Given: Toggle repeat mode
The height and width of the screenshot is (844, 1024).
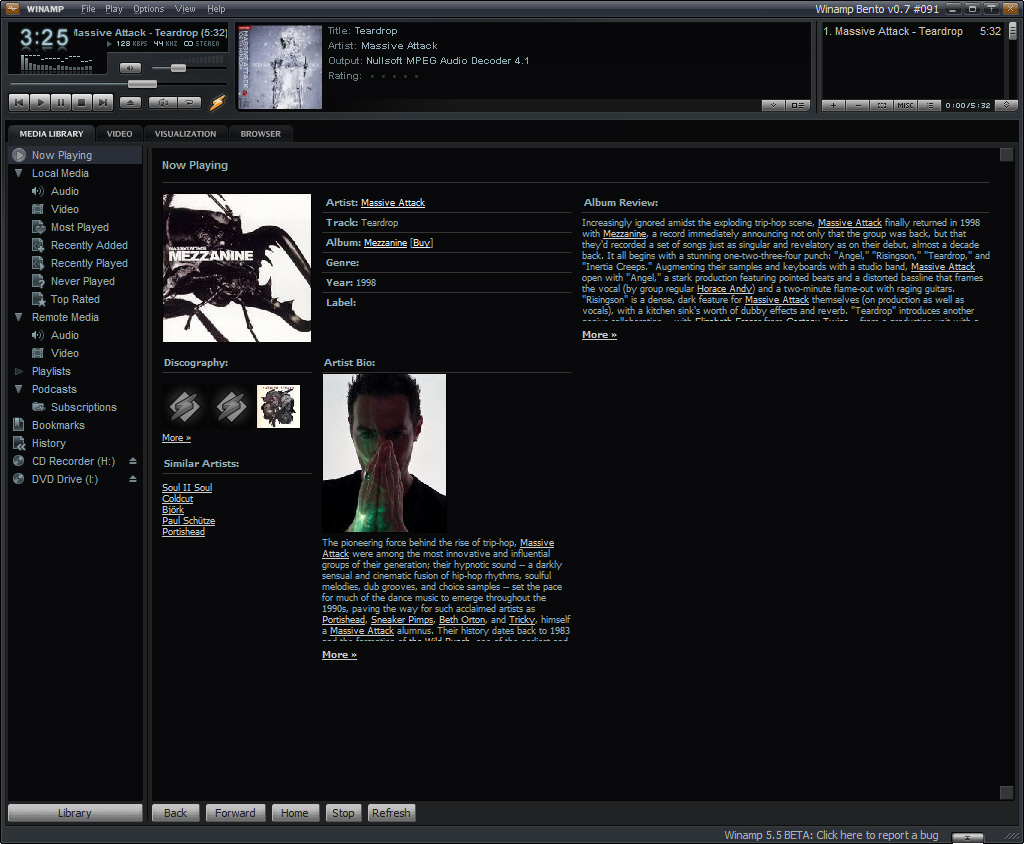Looking at the screenshot, I should (x=189, y=103).
